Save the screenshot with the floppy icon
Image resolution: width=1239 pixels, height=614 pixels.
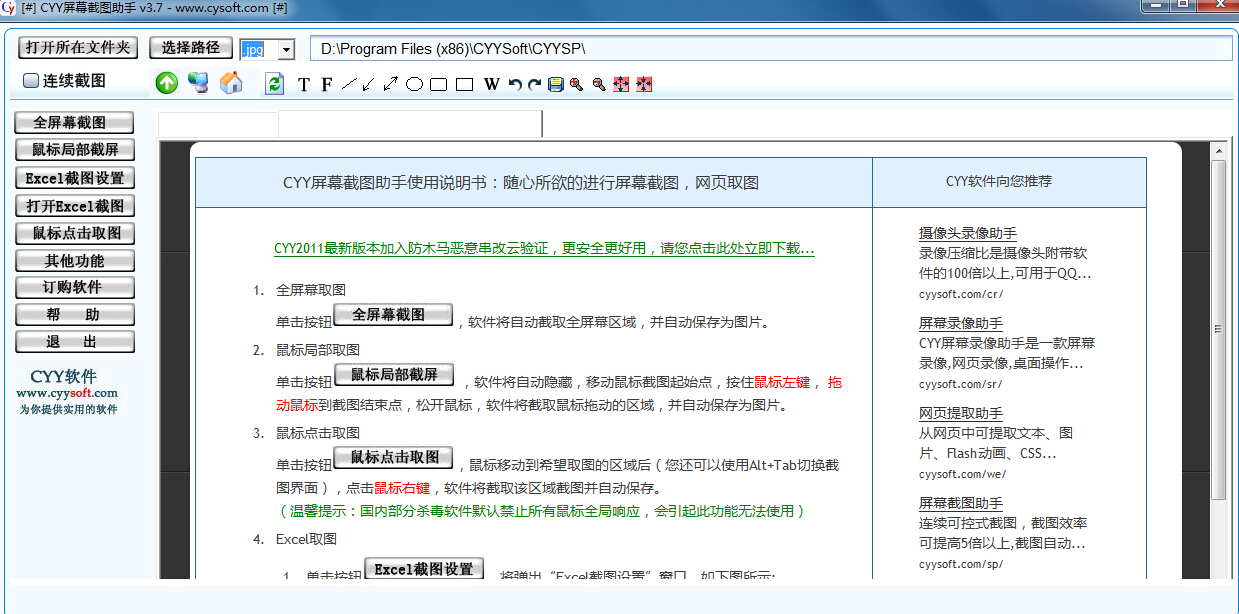pos(555,85)
